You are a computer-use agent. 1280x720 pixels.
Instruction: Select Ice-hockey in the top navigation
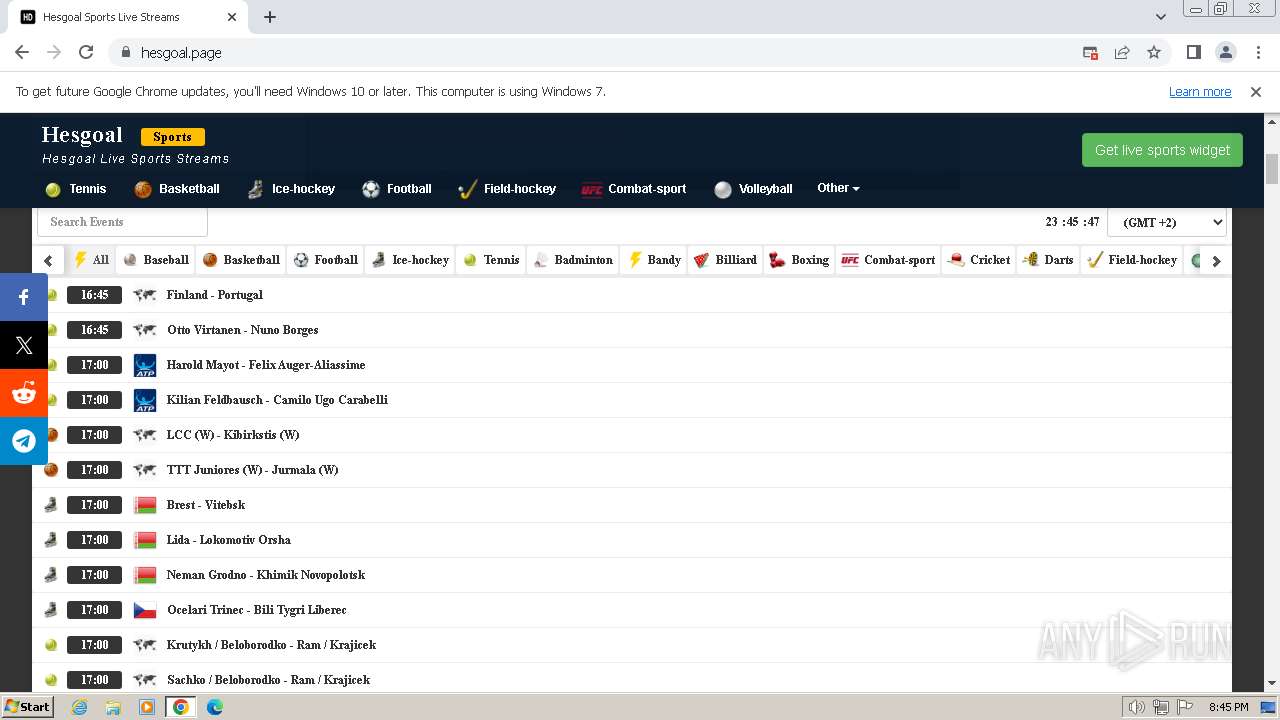291,189
